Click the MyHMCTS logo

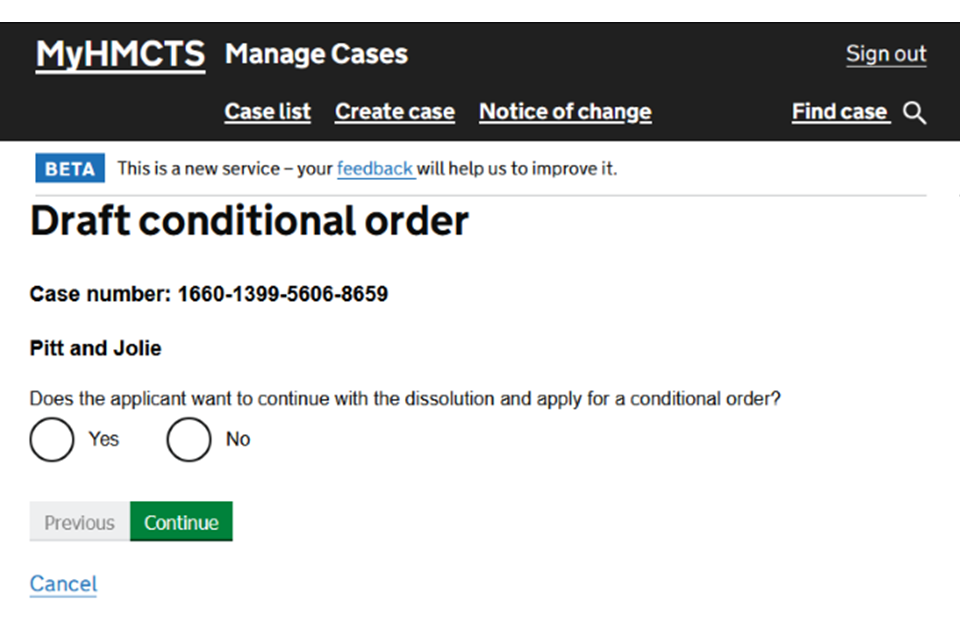[x=120, y=54]
